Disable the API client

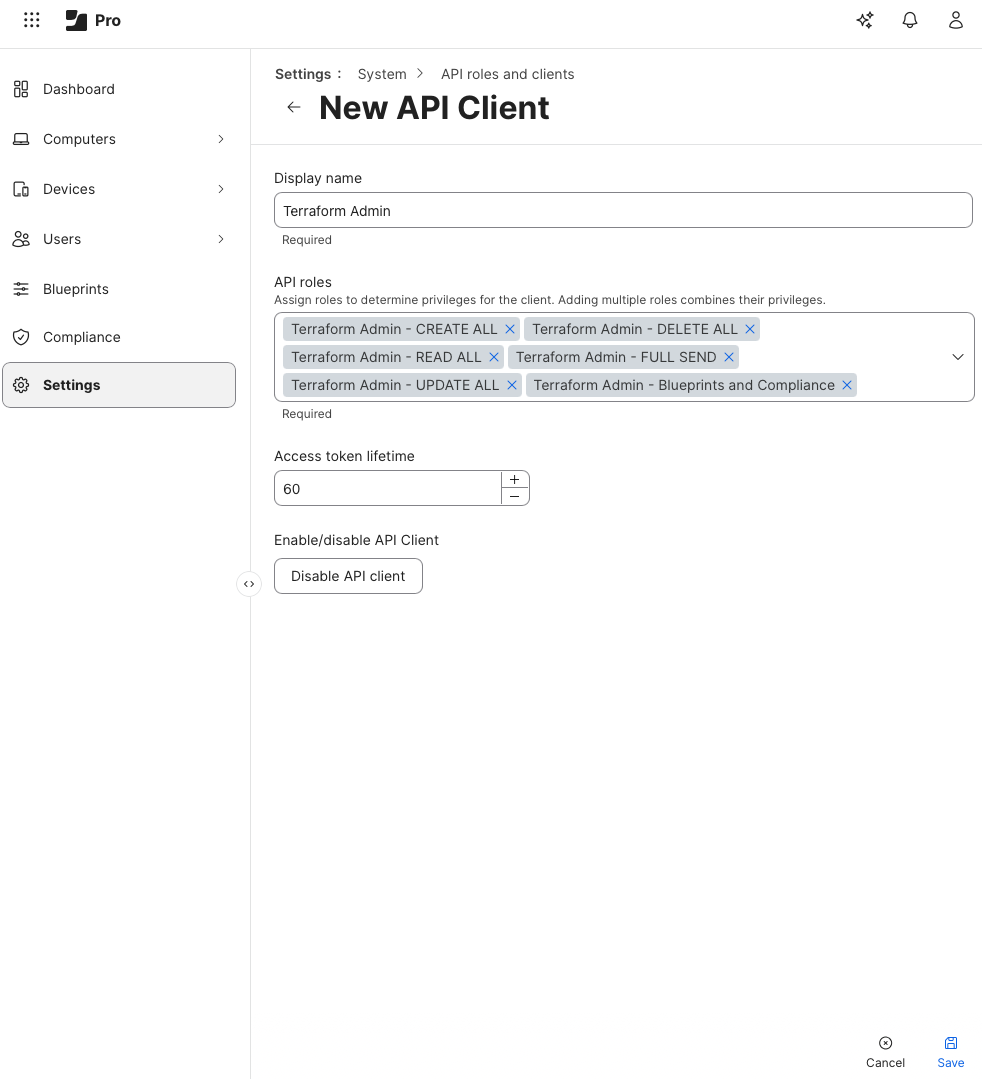point(348,576)
